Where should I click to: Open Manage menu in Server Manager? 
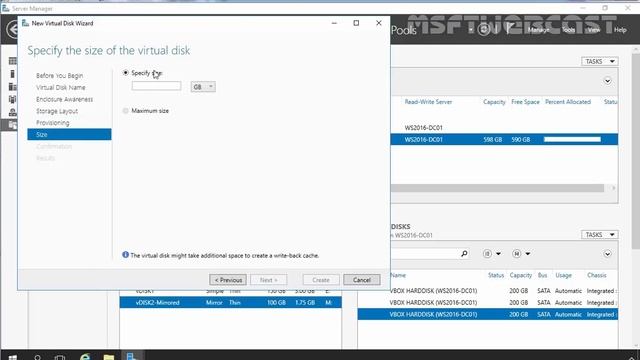click(538, 30)
